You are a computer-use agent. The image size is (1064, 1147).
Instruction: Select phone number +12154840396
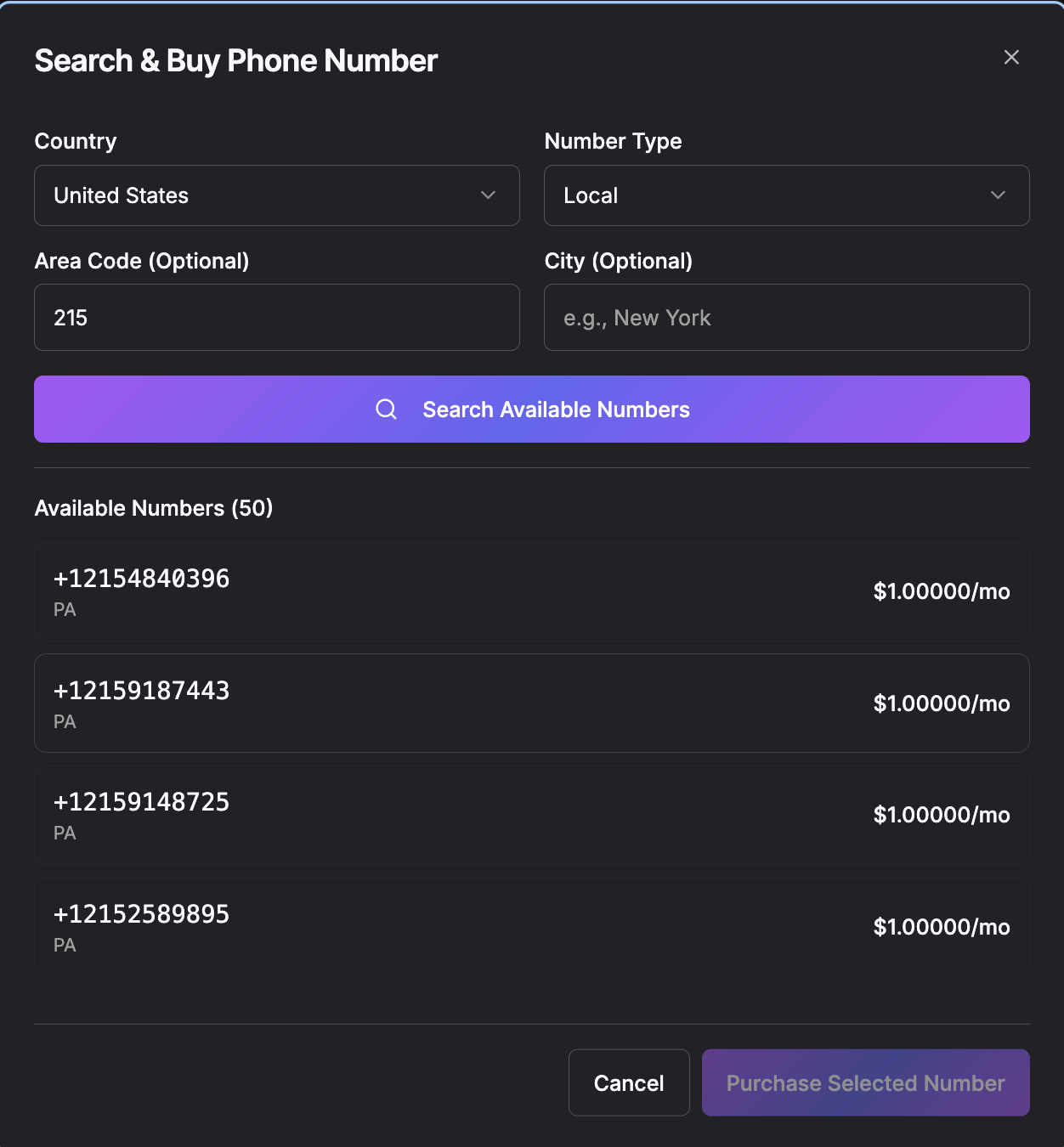point(531,591)
